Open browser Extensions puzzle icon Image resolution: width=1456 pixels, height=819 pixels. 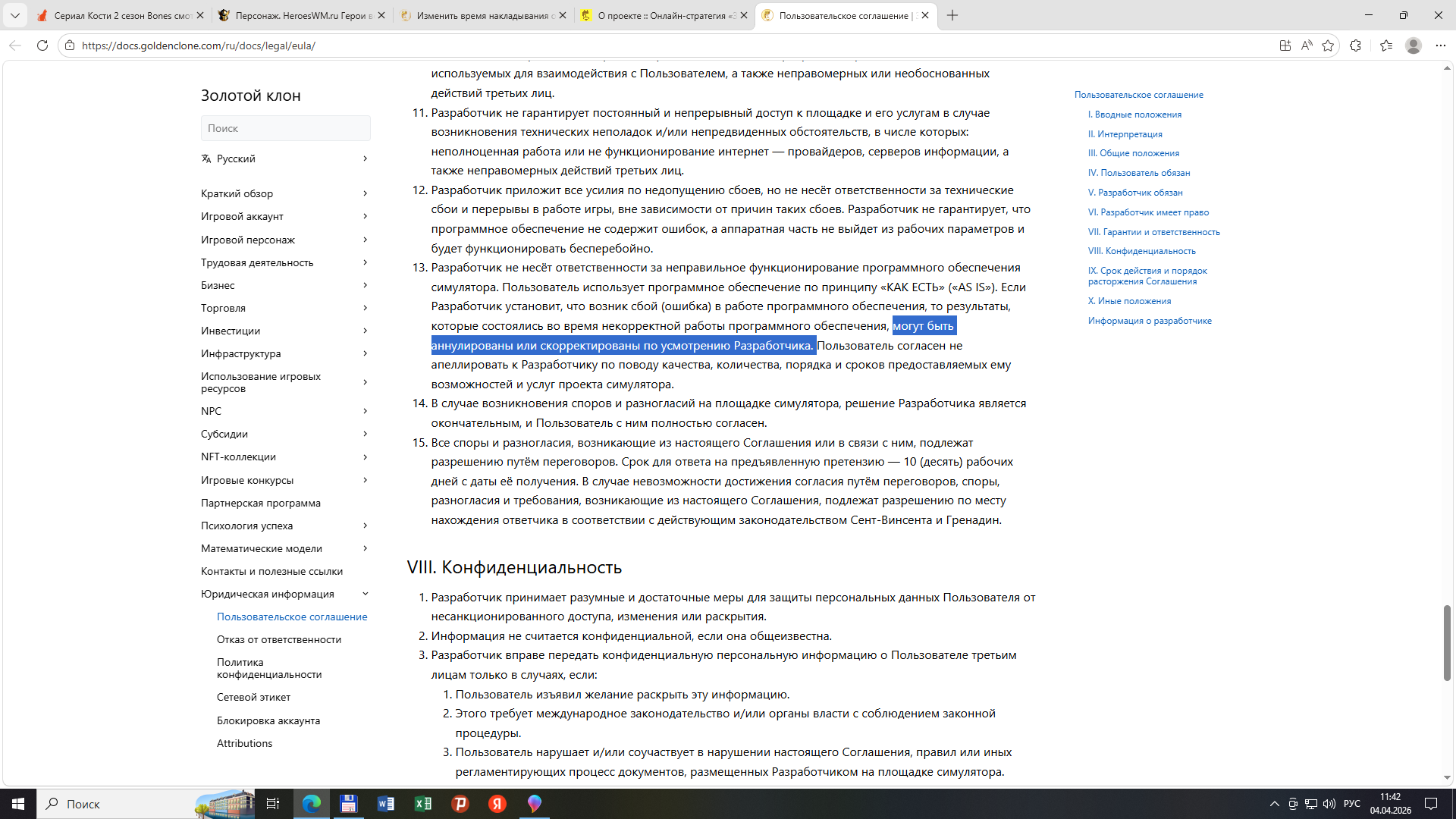(x=1355, y=45)
